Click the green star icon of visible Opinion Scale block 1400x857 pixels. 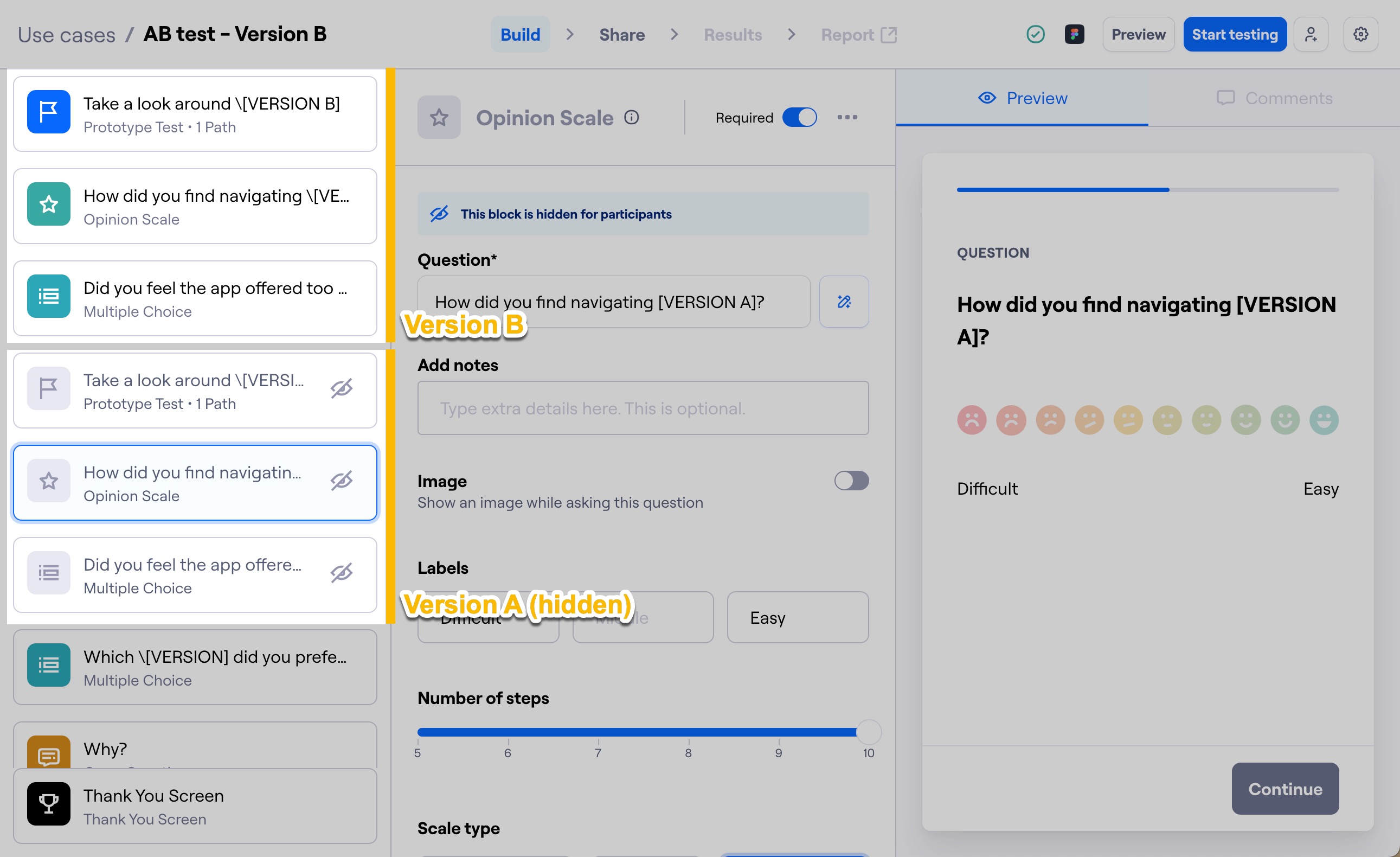tap(49, 204)
